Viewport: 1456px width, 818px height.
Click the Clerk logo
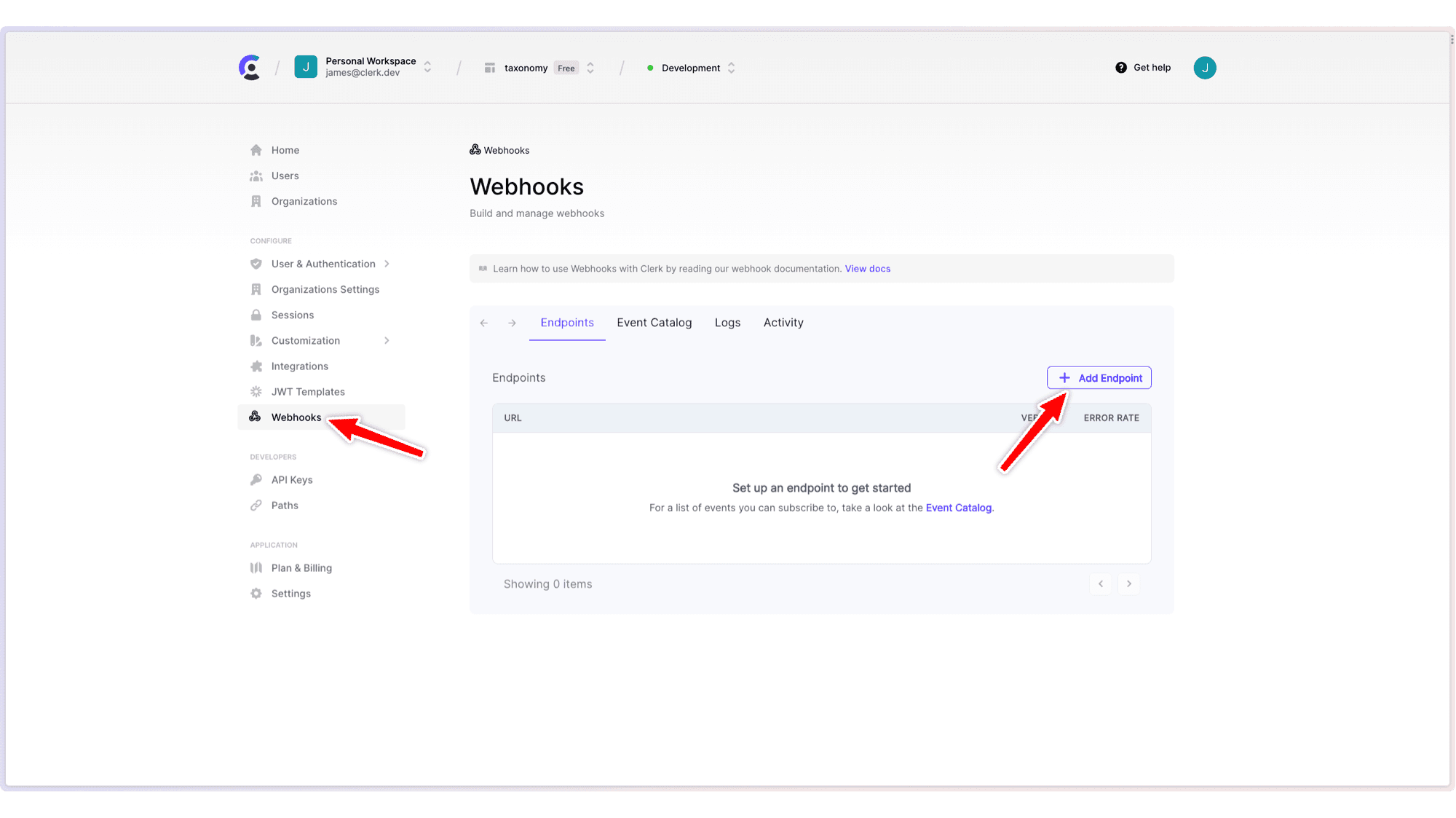250,67
